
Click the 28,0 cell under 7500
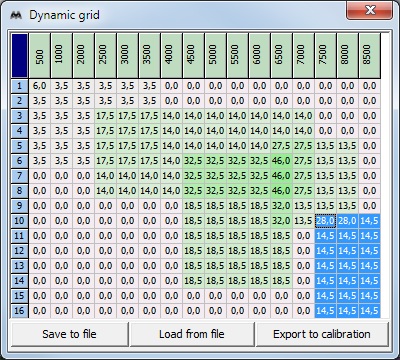(326, 221)
